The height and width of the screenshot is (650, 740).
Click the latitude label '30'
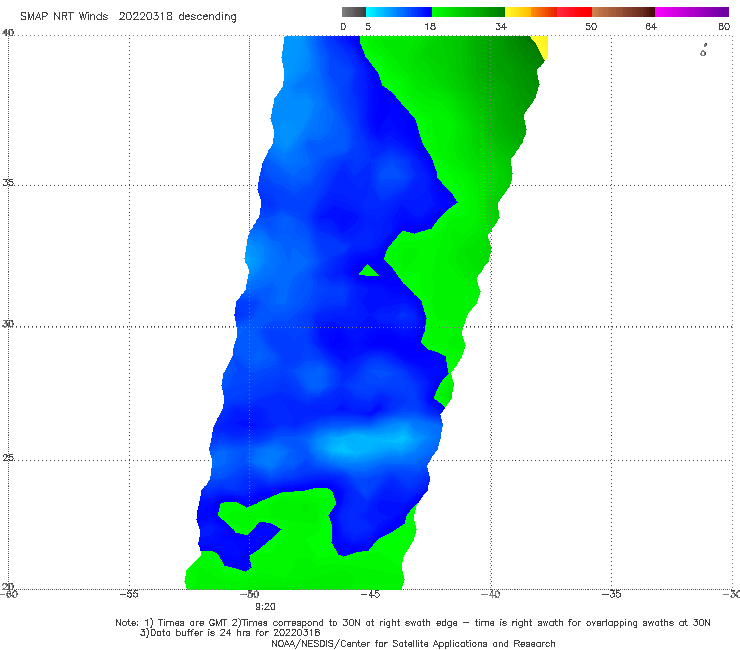click(x=8, y=324)
